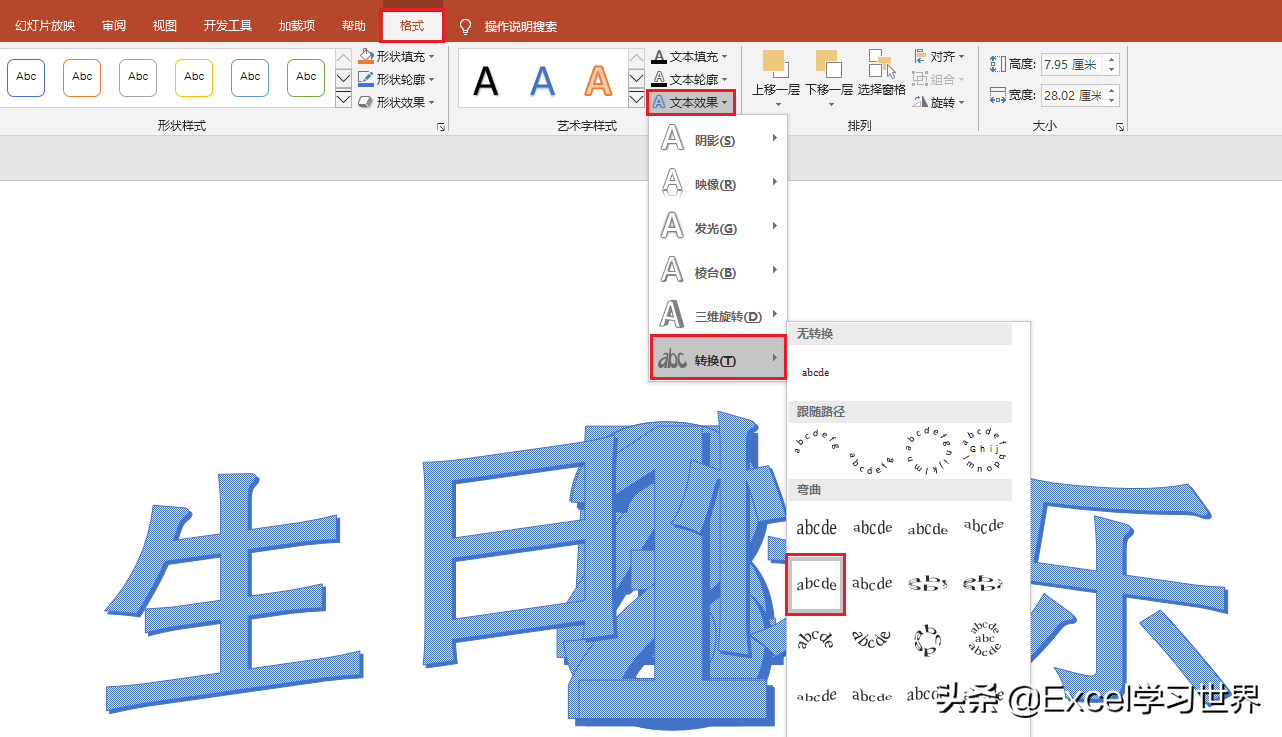Open the 格式 ribbon tab
The height and width of the screenshot is (737, 1282).
click(412, 26)
